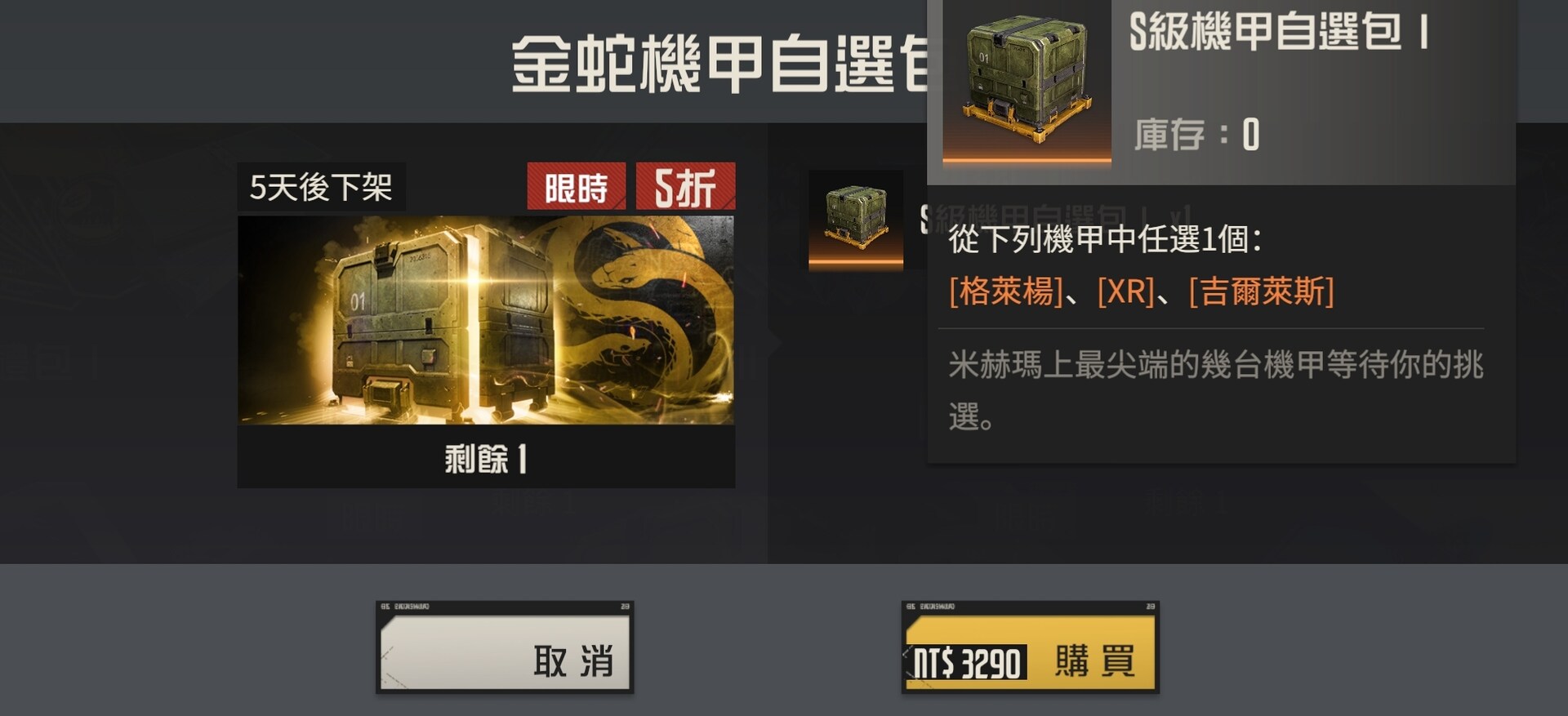Tap the S級機甲自選包 I tooltip title

pyautogui.click(x=1279, y=32)
